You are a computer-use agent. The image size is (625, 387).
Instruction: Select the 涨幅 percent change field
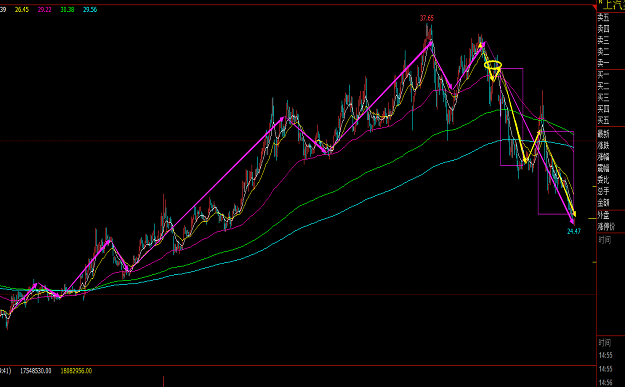(603, 157)
